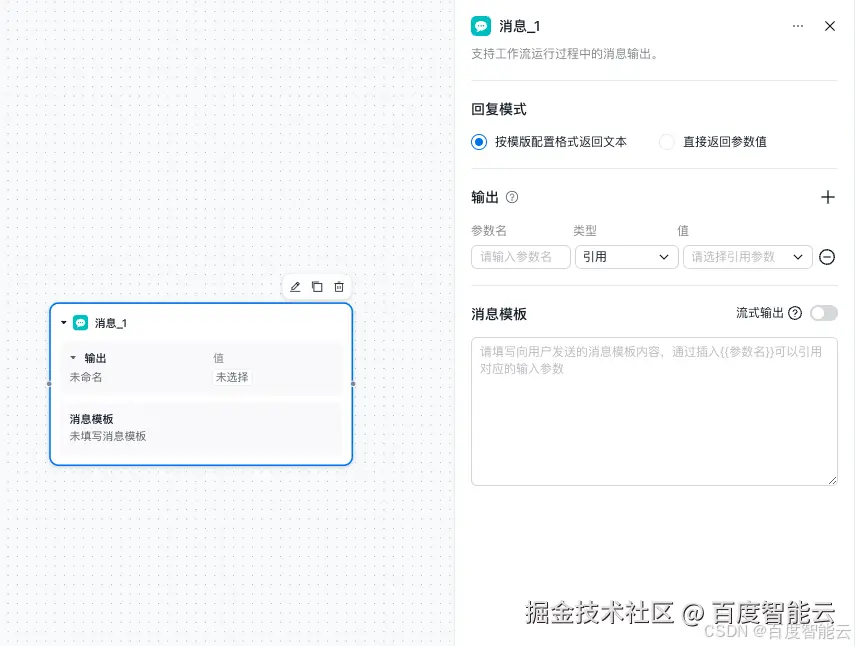Open the 引用 type dropdown

[626, 257]
